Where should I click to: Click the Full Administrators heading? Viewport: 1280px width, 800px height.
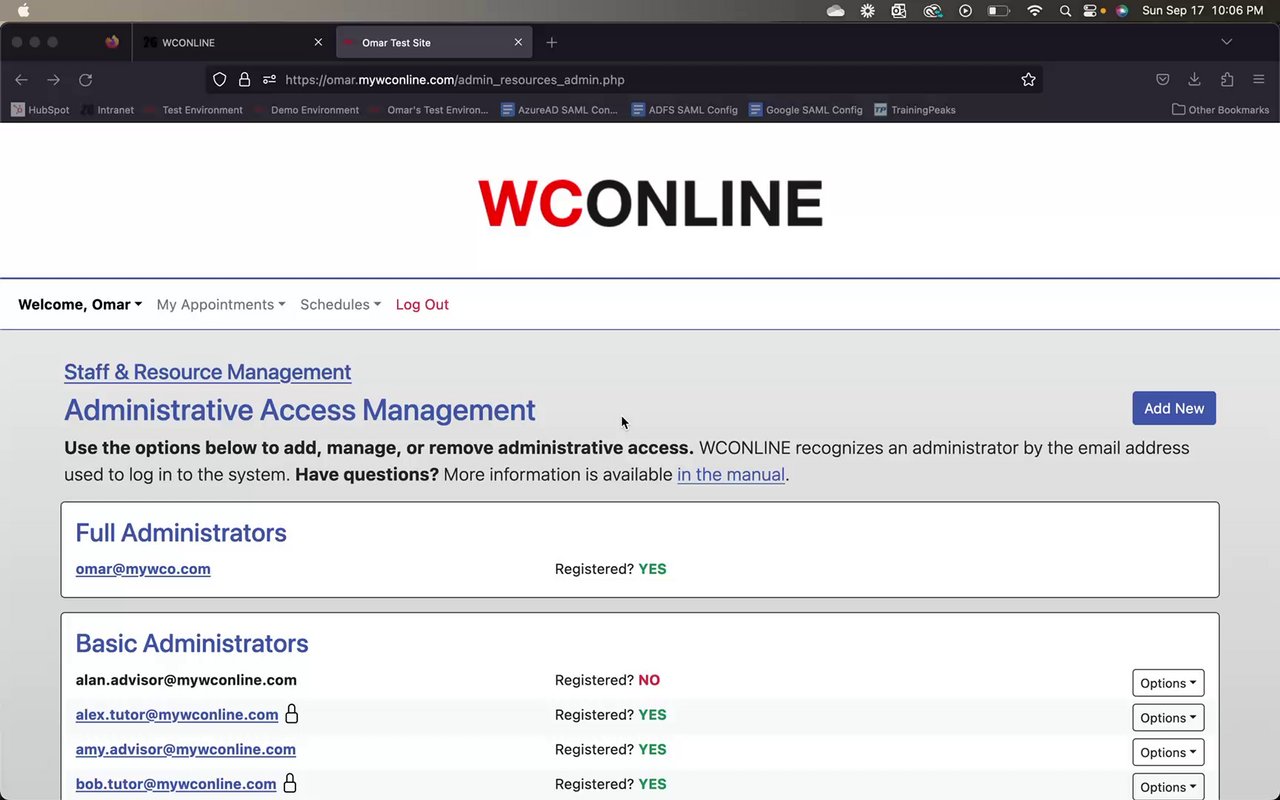(181, 533)
